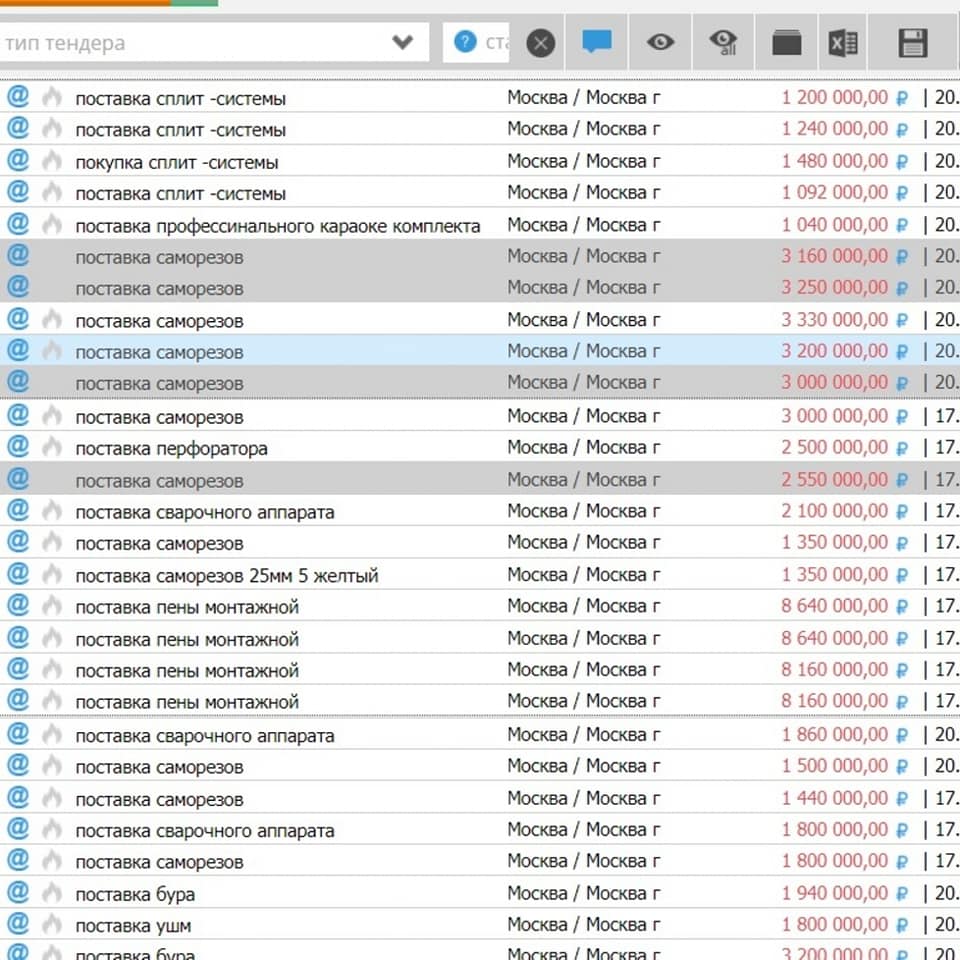Click the blue question mark help icon
Screen dimensions: 960x960
pyautogui.click(x=464, y=42)
